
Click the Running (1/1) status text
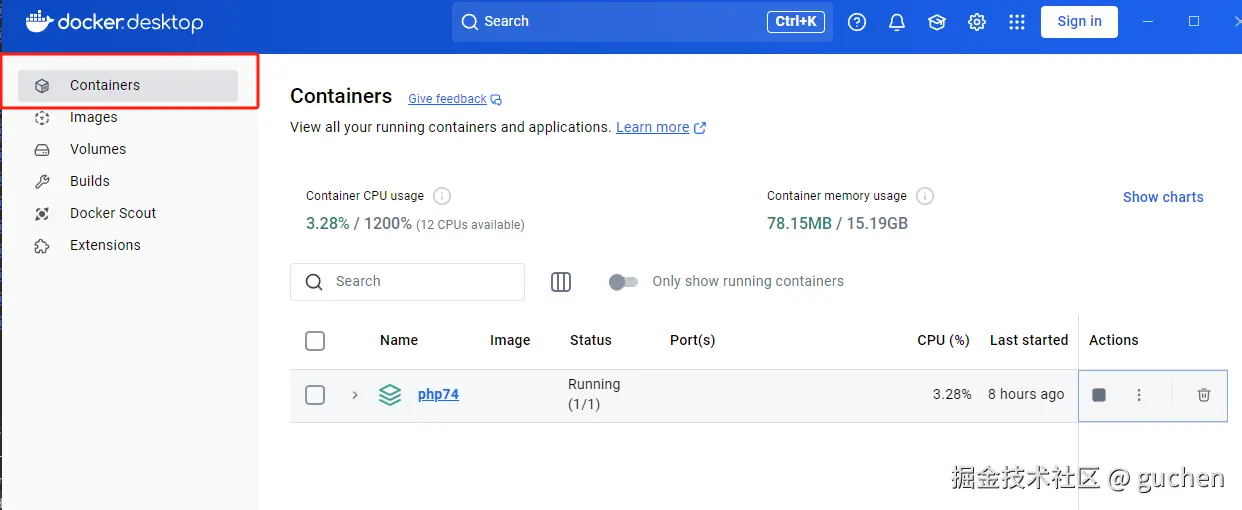coord(594,395)
